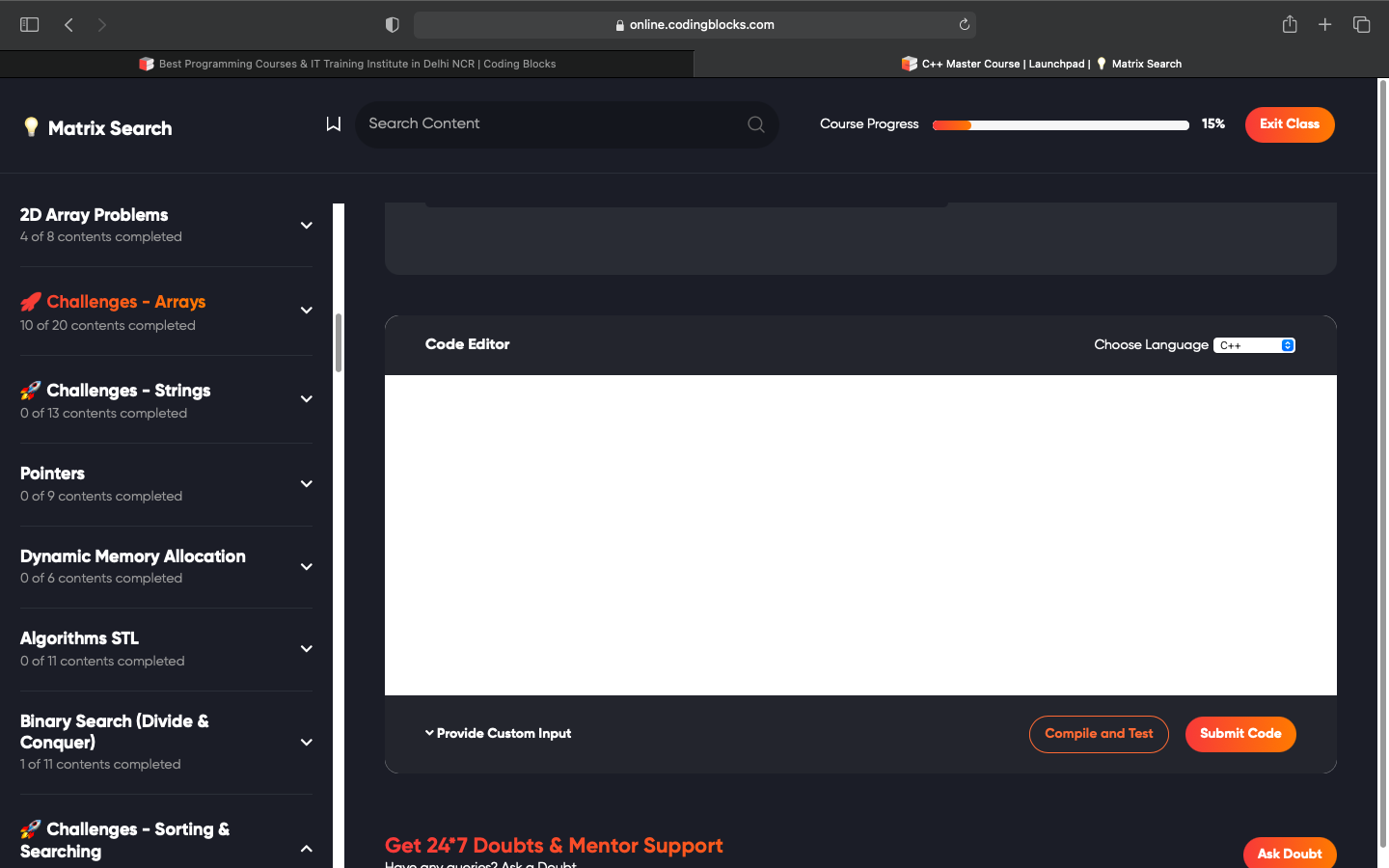This screenshot has width=1389, height=868.
Task: Click '1 of 11 contents completed' text
Action: [x=100, y=765]
